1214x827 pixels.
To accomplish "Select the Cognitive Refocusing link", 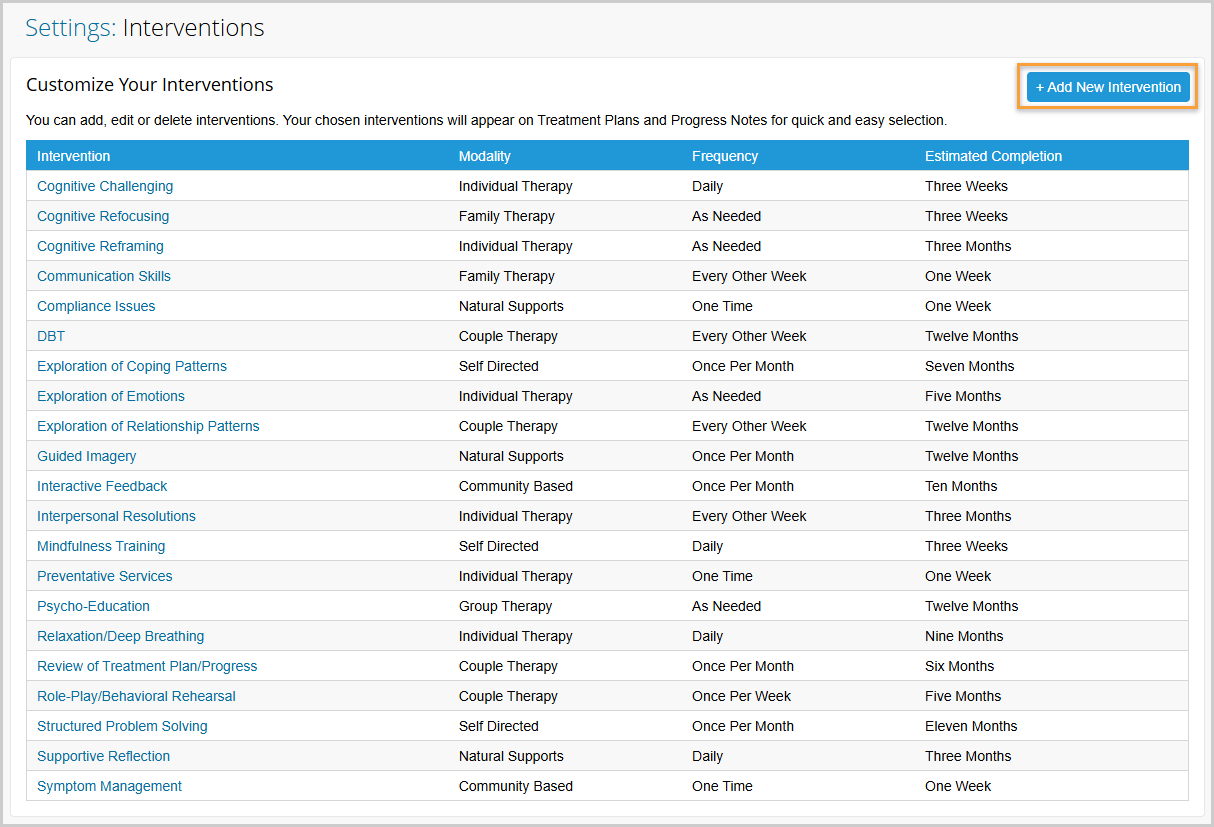I will tap(103, 216).
